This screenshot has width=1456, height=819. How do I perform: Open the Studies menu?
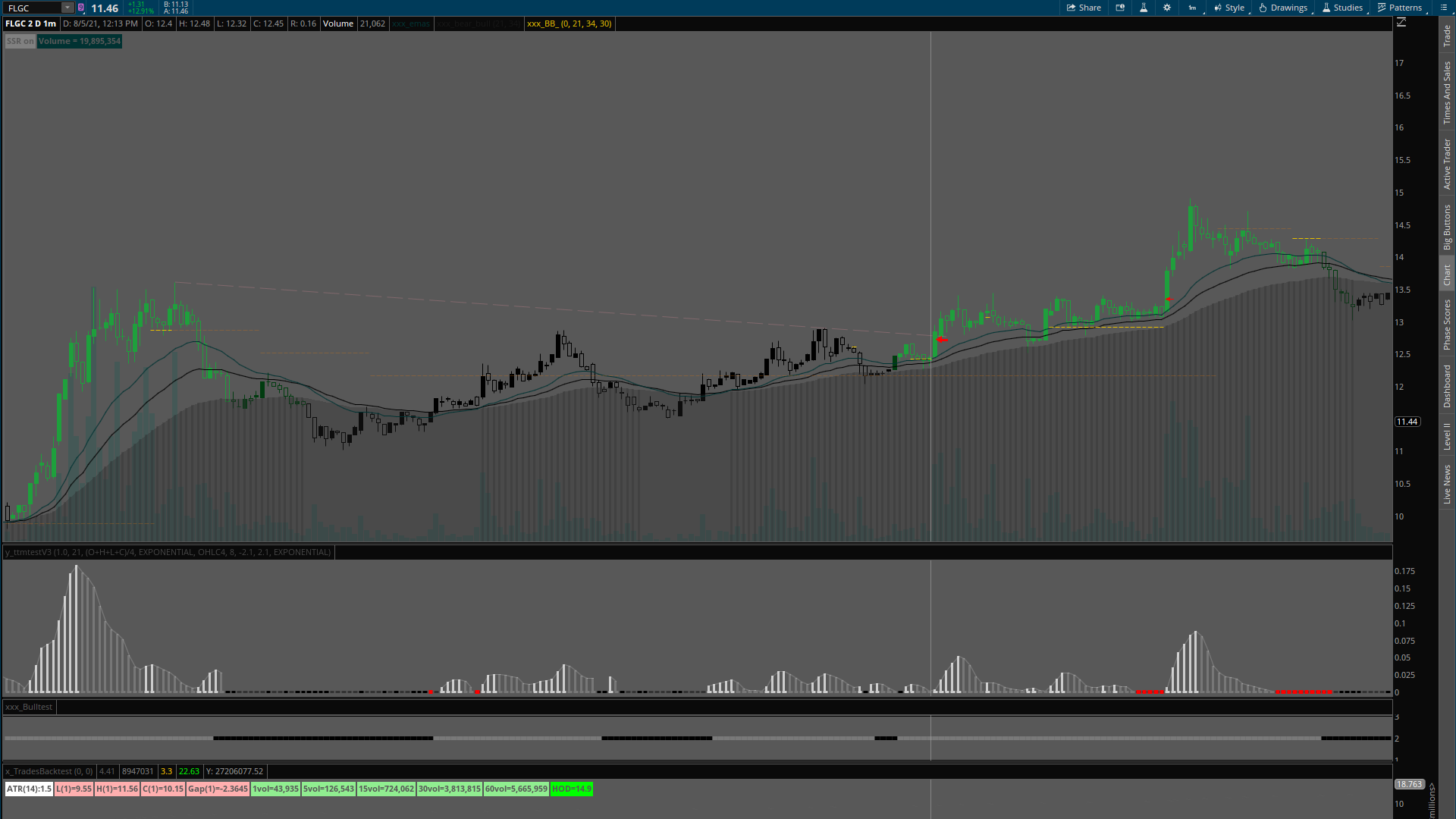click(1342, 8)
